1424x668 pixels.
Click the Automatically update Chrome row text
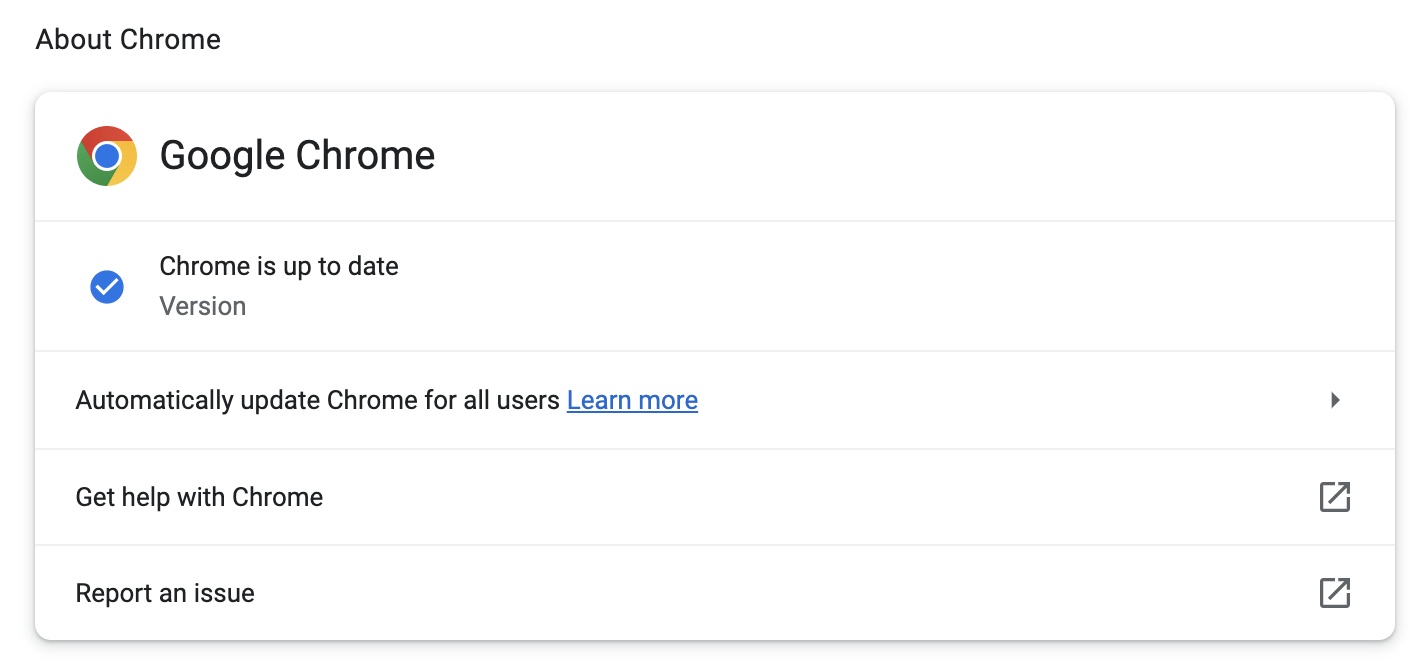coord(318,400)
